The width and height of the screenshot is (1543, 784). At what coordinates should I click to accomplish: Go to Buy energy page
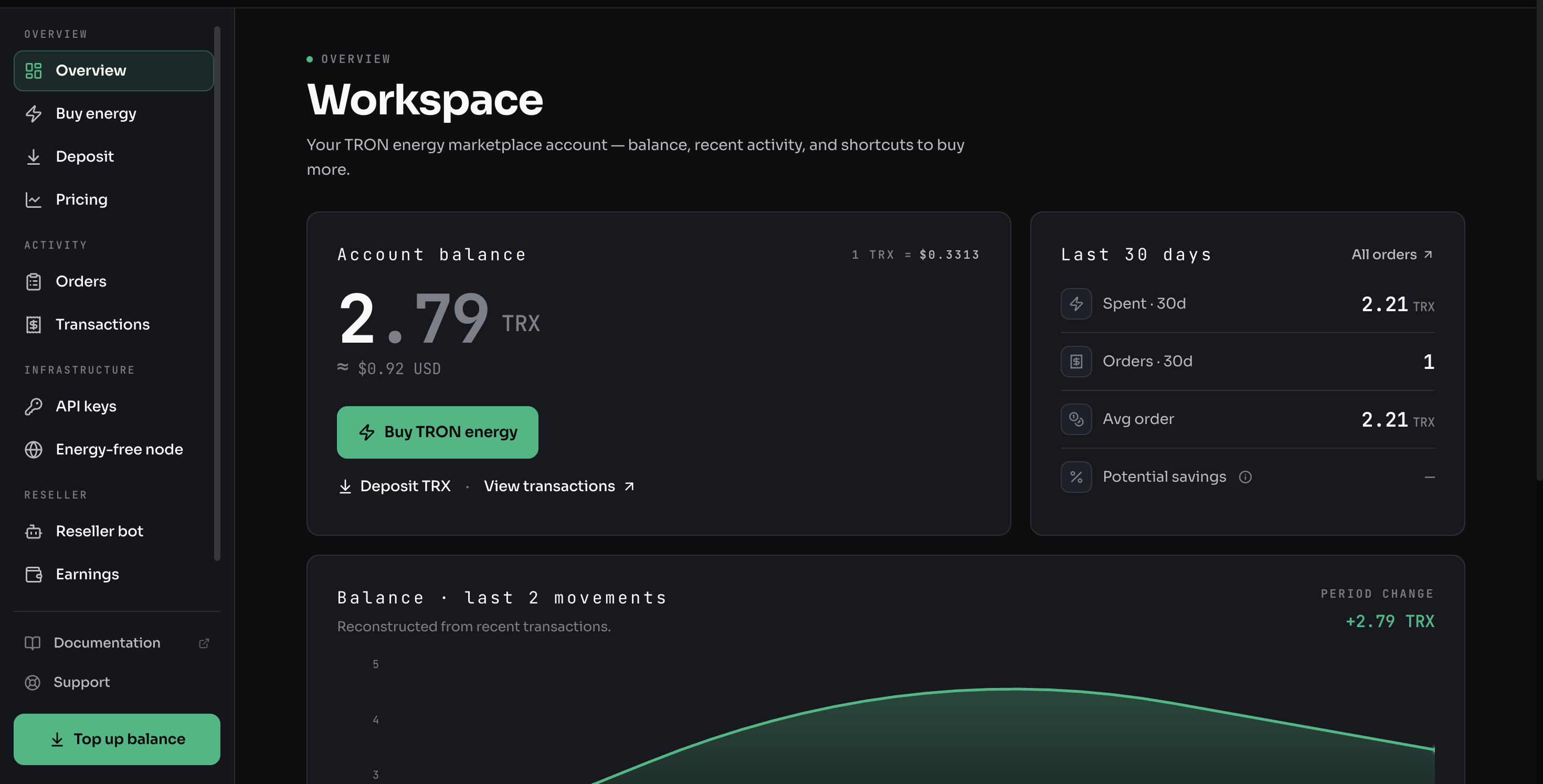[x=114, y=114]
